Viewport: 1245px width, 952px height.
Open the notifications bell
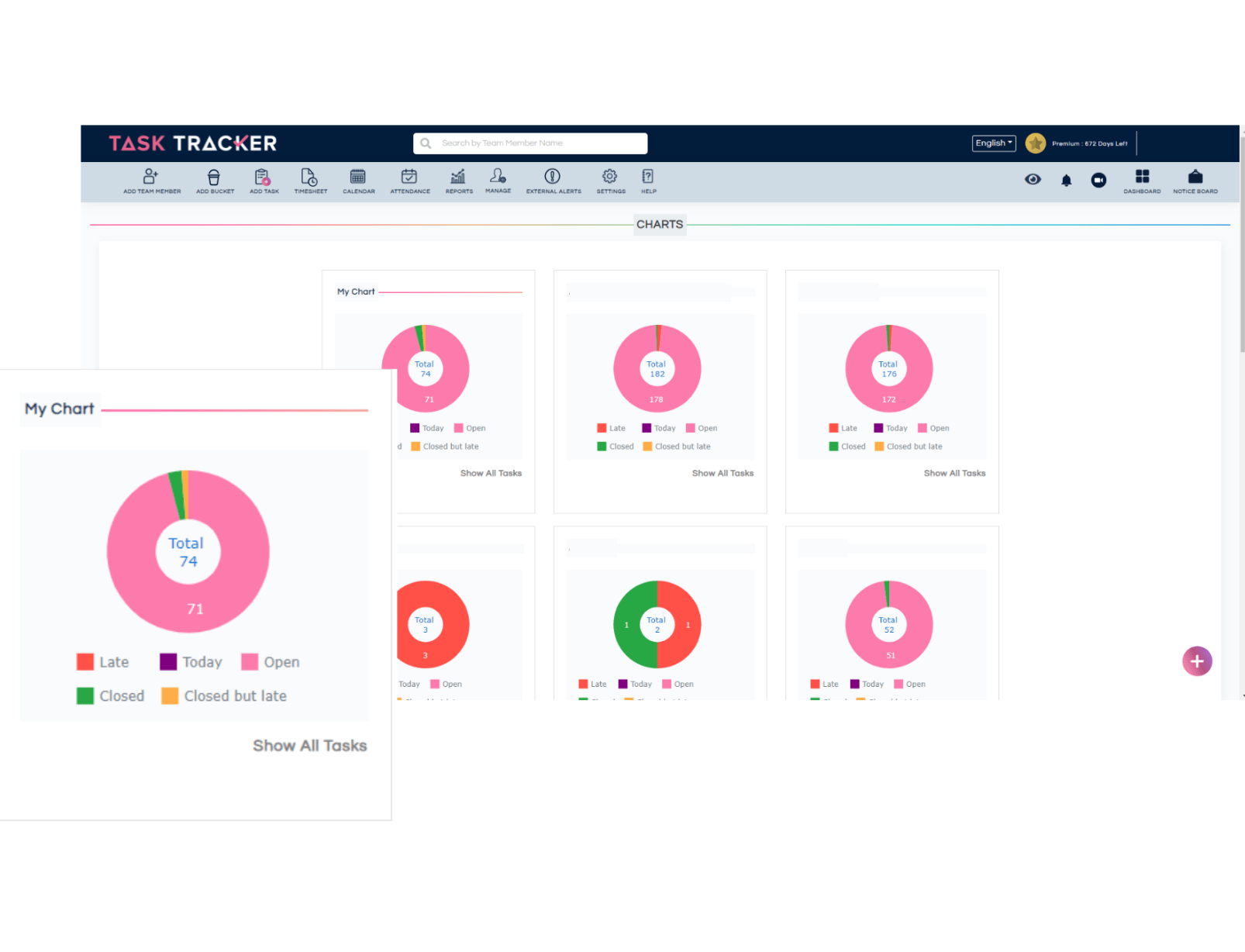click(1067, 180)
